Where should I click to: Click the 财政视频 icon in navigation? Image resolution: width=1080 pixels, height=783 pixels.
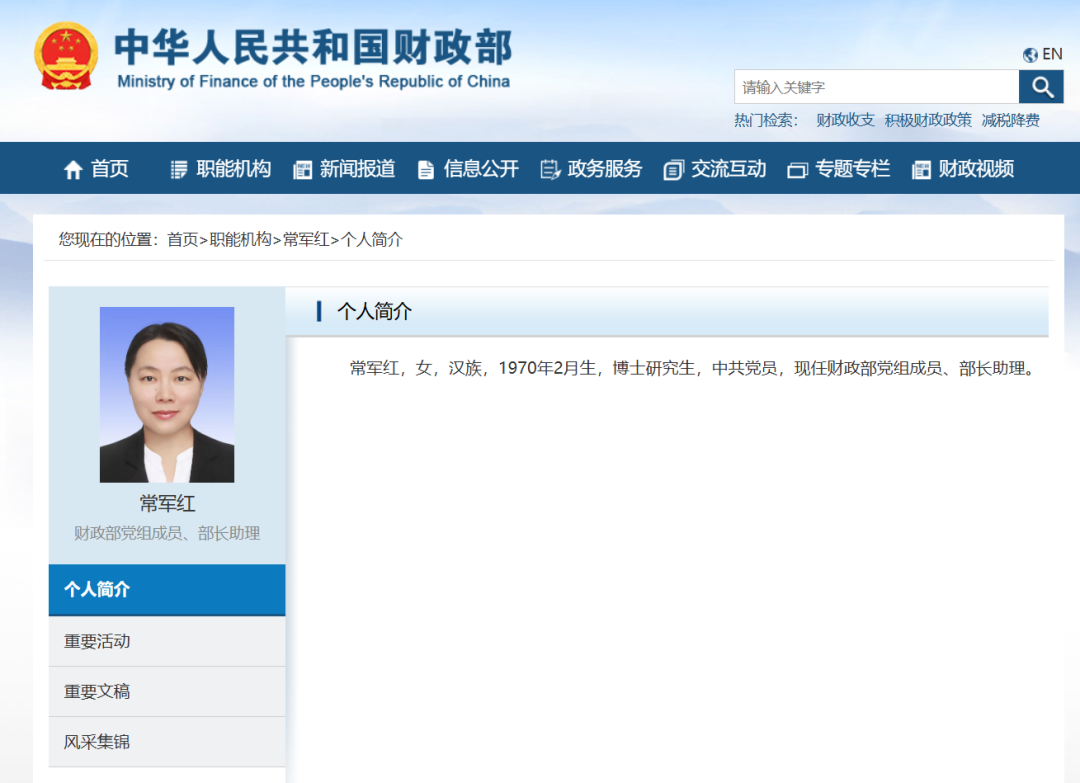pos(921,170)
